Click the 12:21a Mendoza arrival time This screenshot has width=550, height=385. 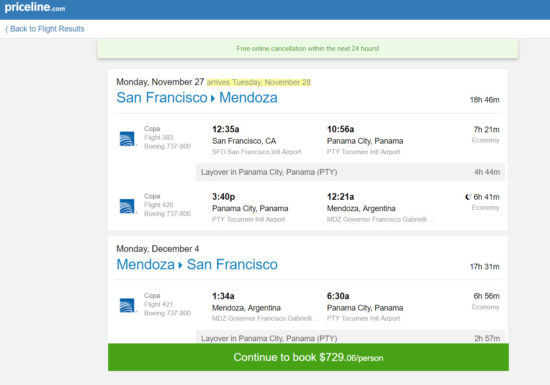coord(340,197)
